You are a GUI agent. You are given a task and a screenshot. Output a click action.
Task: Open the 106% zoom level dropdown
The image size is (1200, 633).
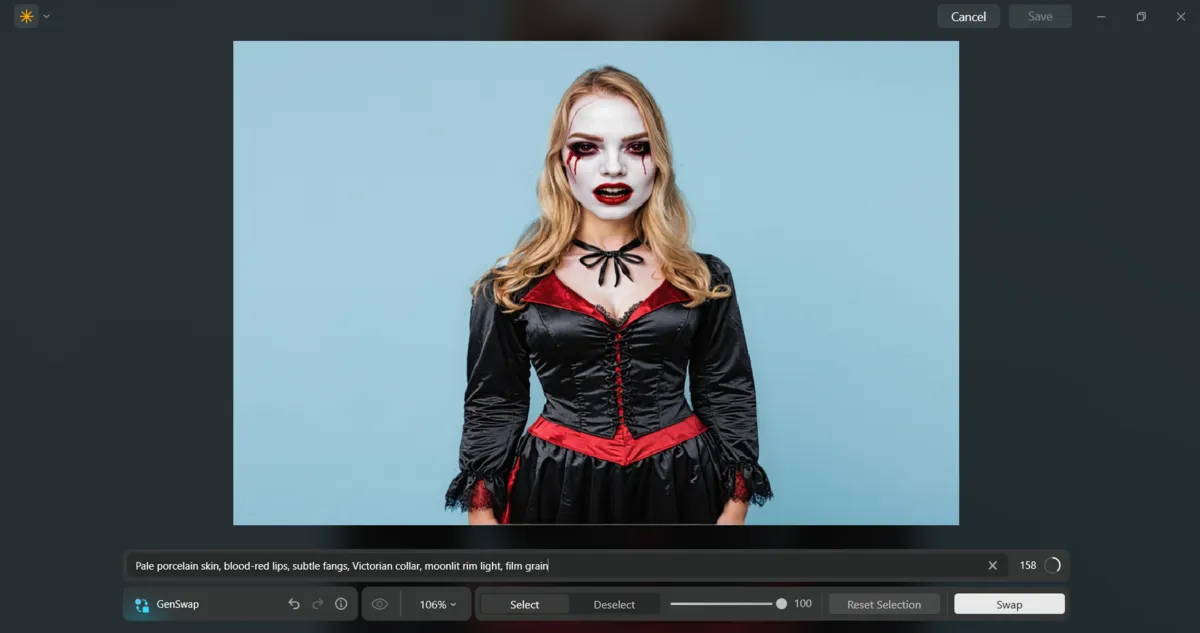[x=435, y=604]
